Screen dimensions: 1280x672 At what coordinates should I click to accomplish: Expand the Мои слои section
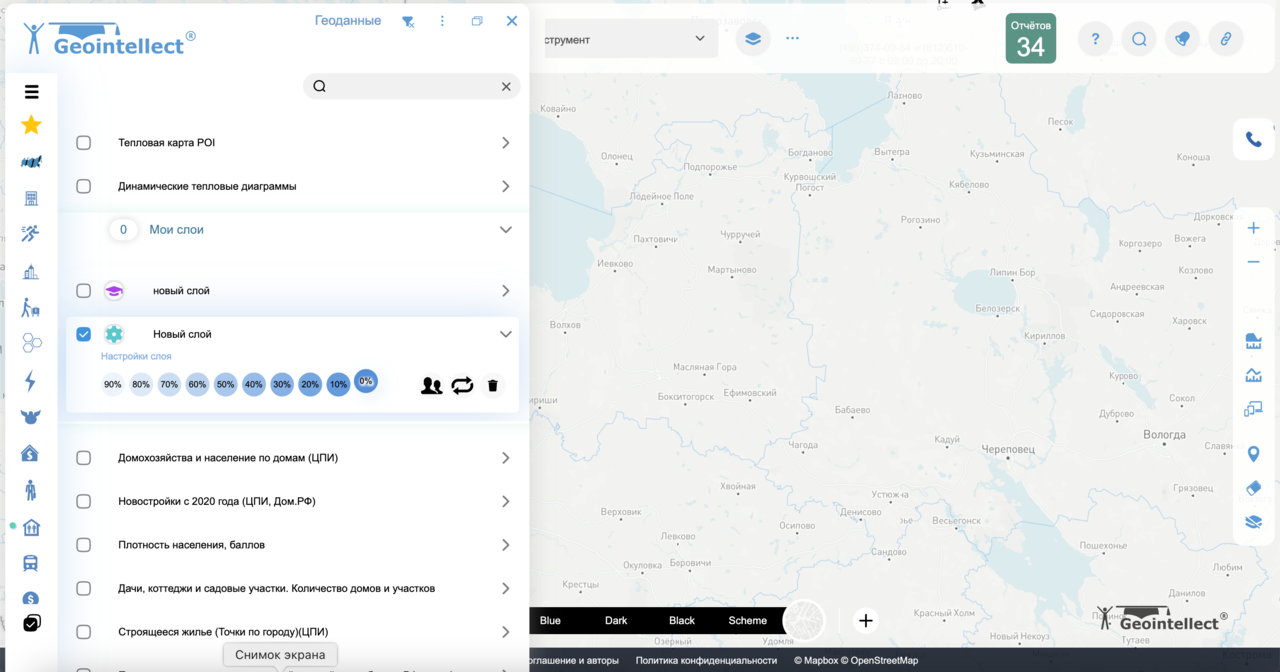pos(506,229)
